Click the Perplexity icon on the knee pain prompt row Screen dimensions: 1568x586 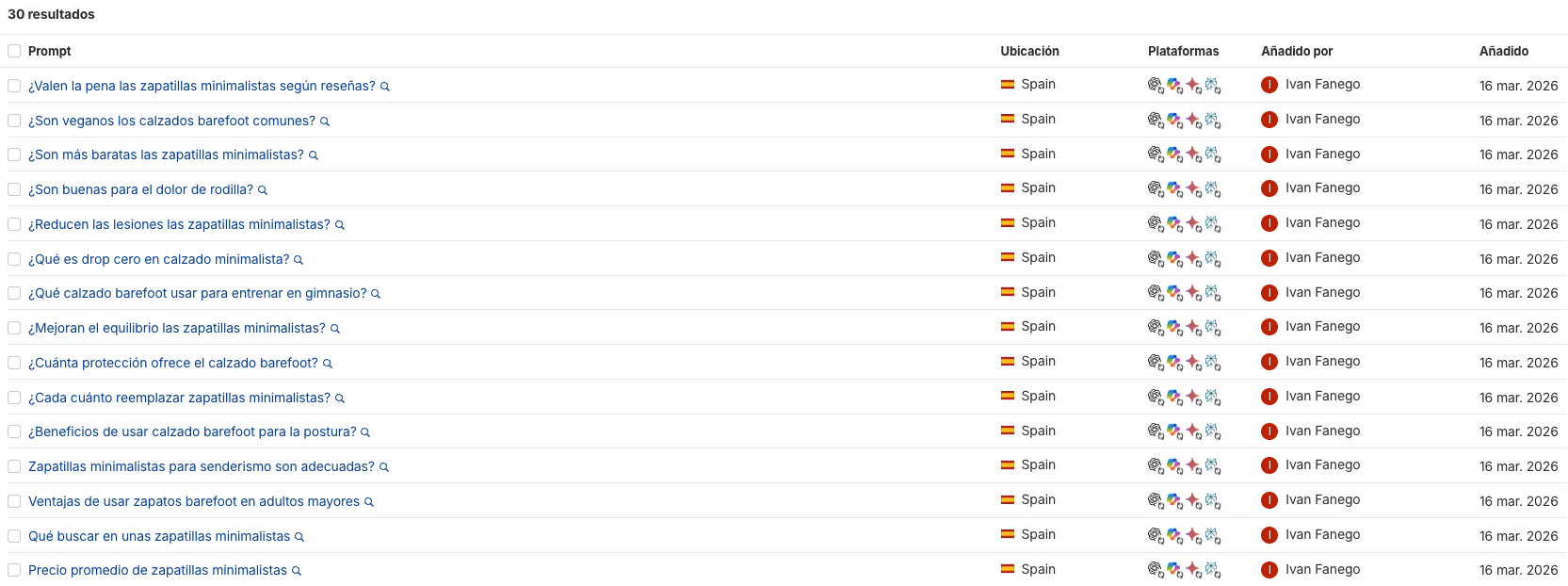[x=1213, y=188]
